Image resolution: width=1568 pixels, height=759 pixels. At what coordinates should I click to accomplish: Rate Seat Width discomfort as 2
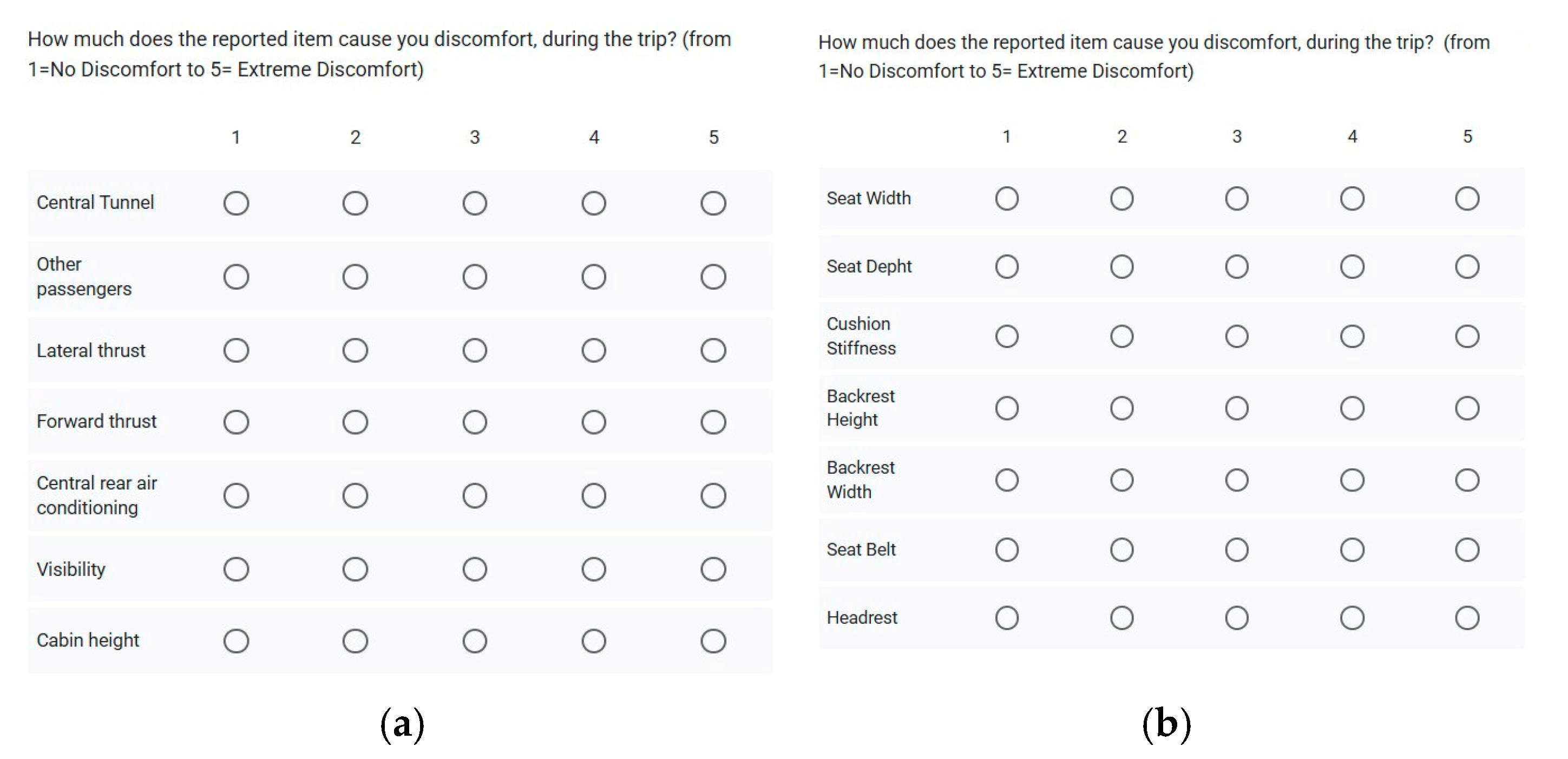(1122, 199)
